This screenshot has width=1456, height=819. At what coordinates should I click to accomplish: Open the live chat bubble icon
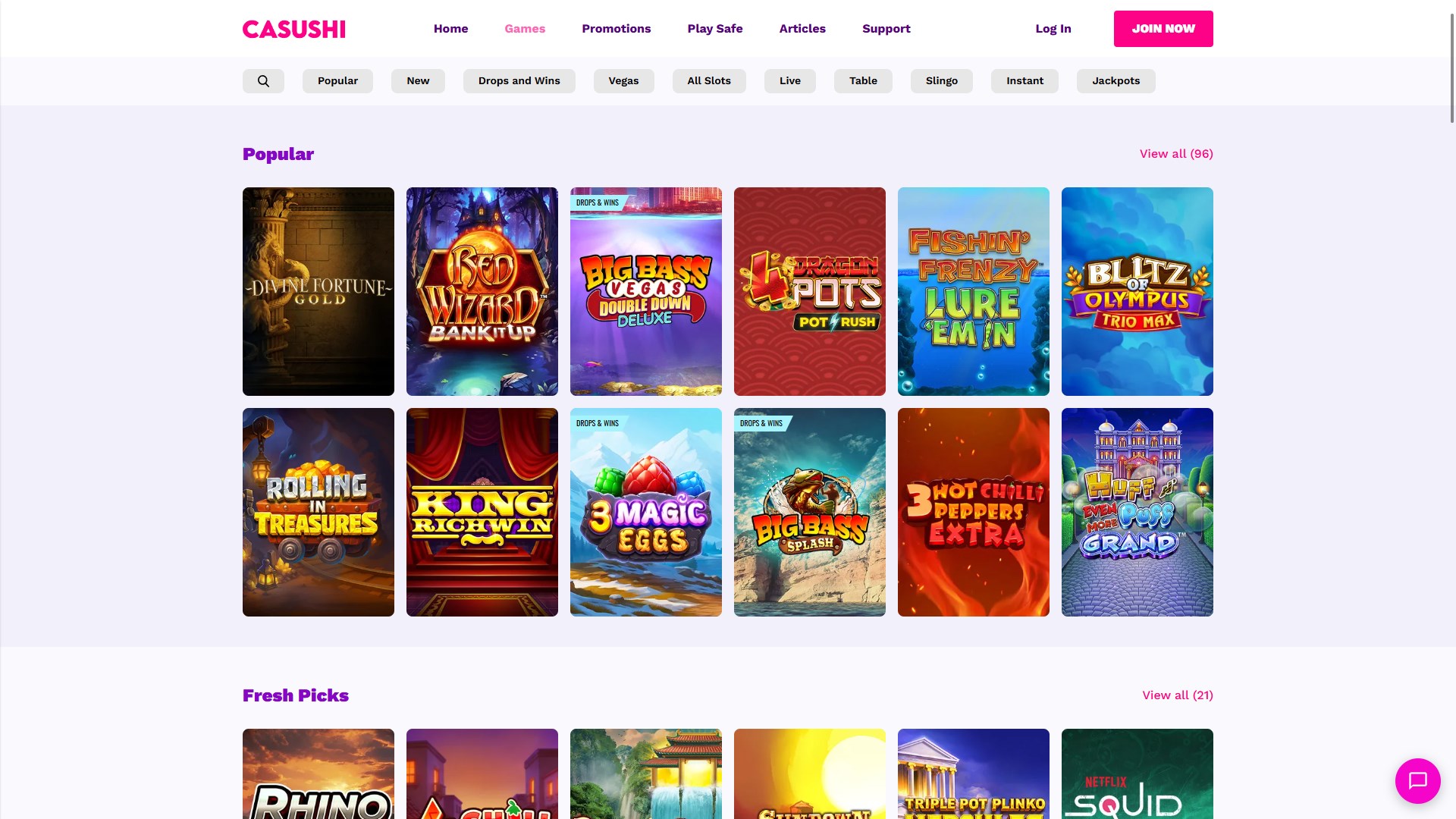pyautogui.click(x=1417, y=780)
